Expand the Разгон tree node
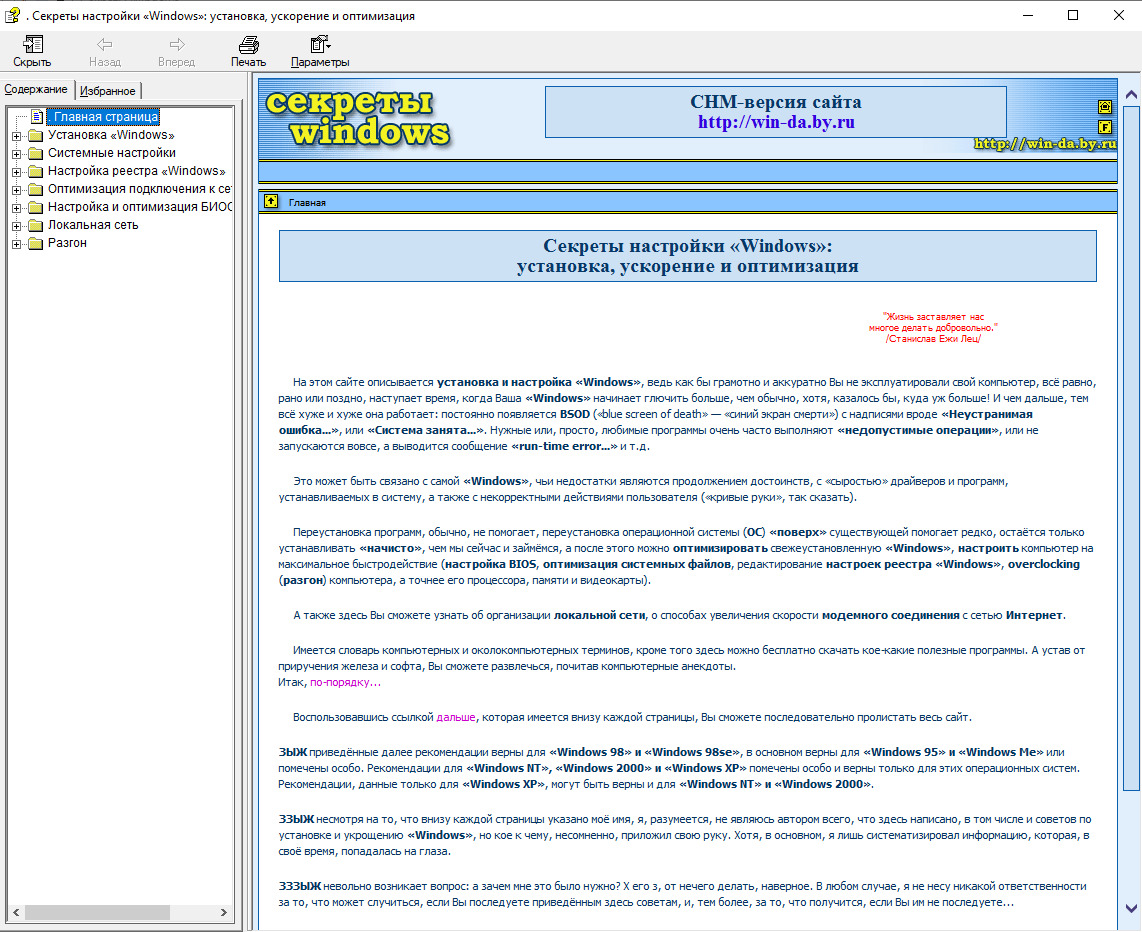The width and height of the screenshot is (1142, 932). [16, 244]
